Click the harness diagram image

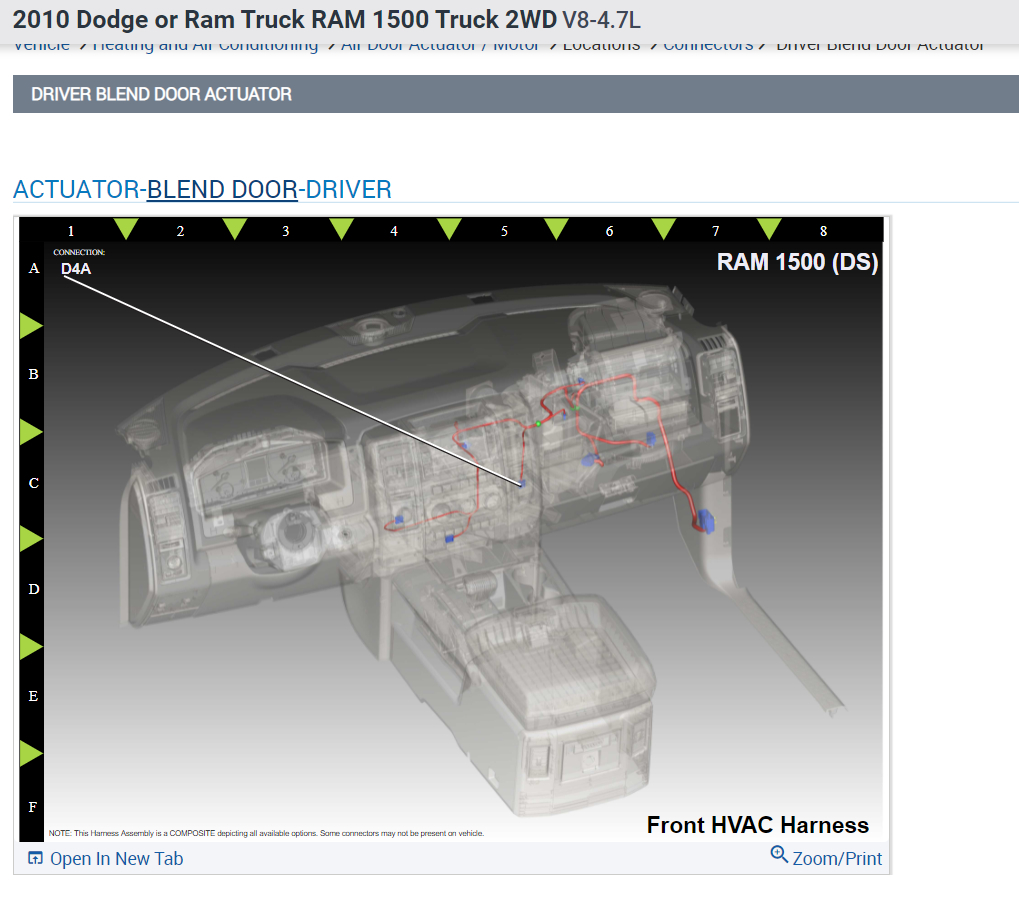click(451, 529)
